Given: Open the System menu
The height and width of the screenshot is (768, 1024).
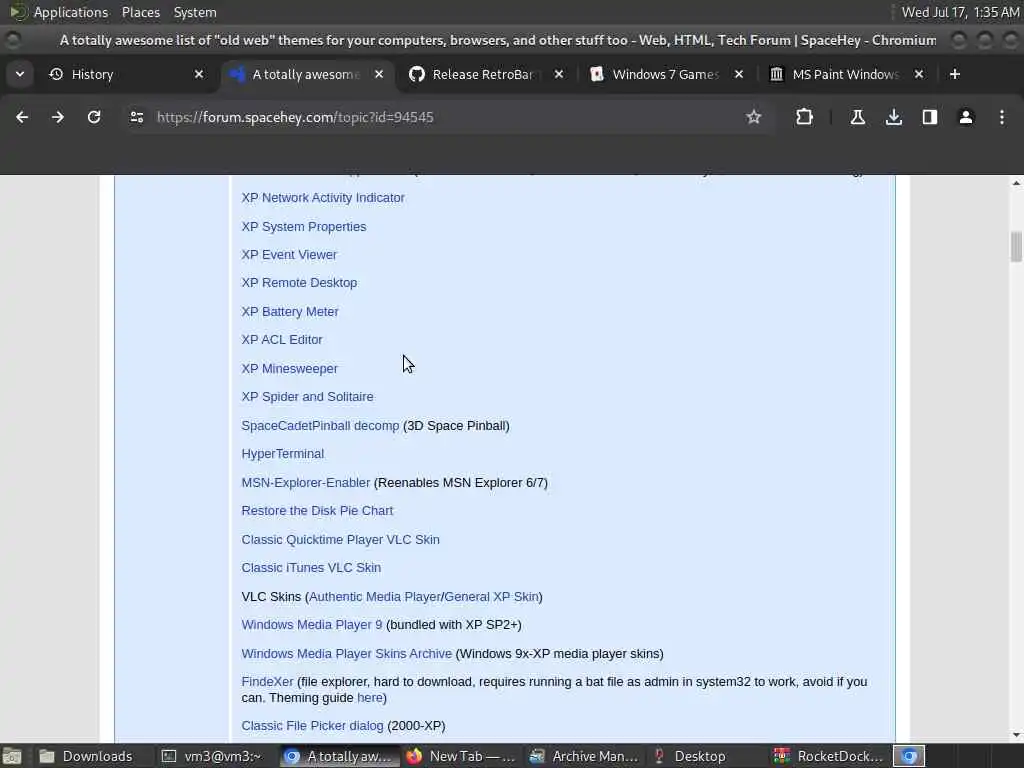Looking at the screenshot, I should click(195, 12).
